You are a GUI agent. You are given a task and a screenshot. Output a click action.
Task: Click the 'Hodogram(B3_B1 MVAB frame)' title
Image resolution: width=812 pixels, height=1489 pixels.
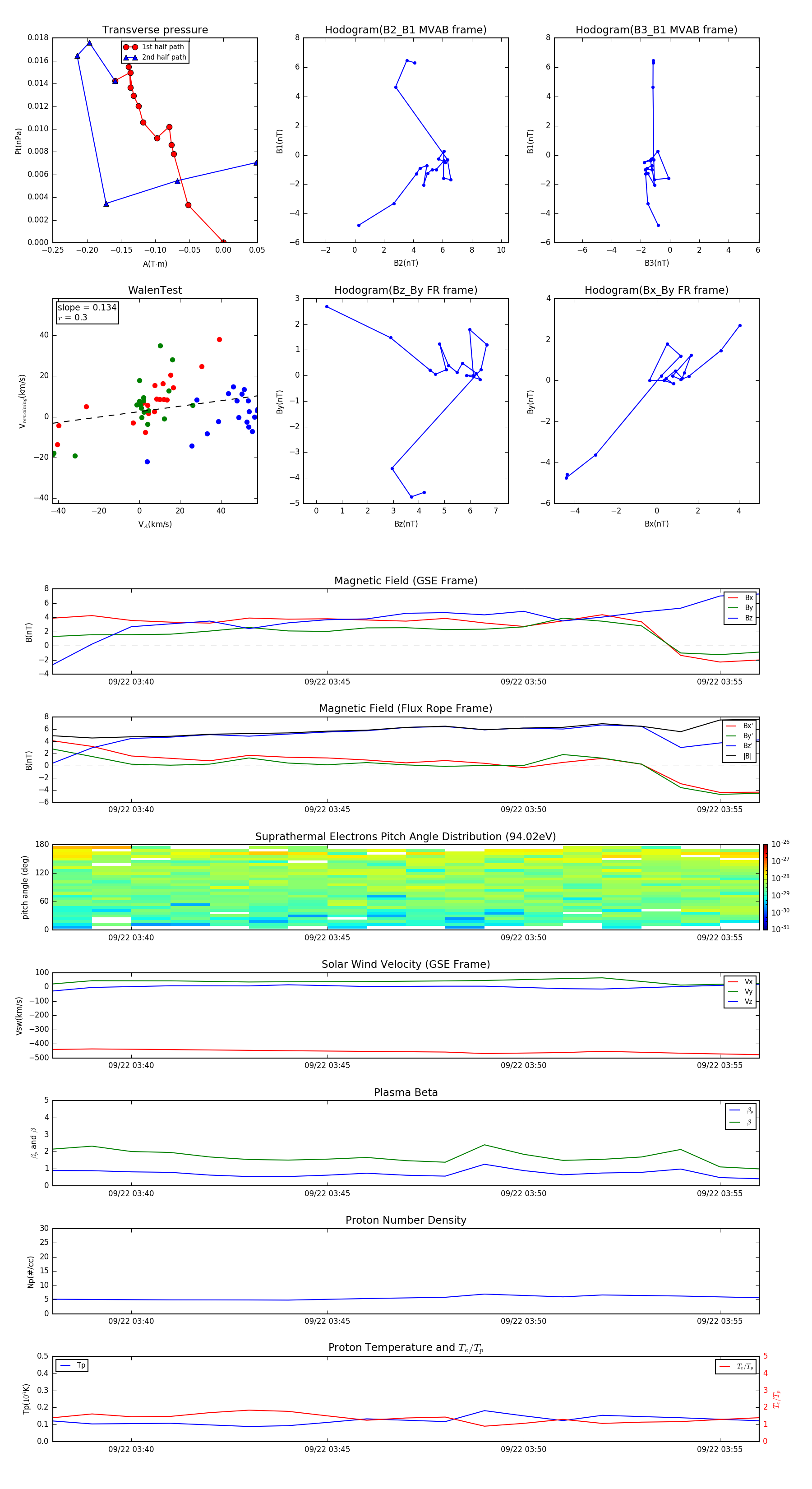[x=656, y=30]
